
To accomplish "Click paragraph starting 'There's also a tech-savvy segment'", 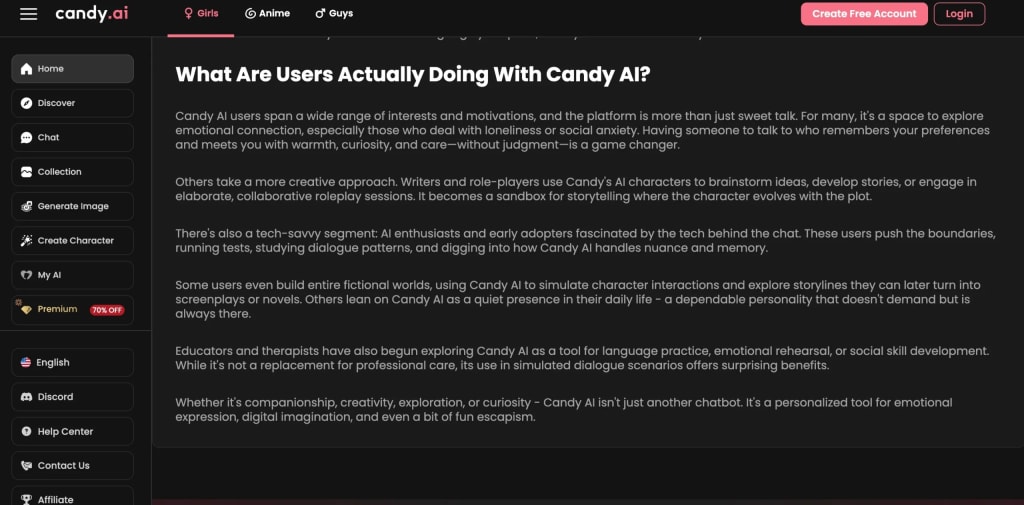I will coord(585,240).
